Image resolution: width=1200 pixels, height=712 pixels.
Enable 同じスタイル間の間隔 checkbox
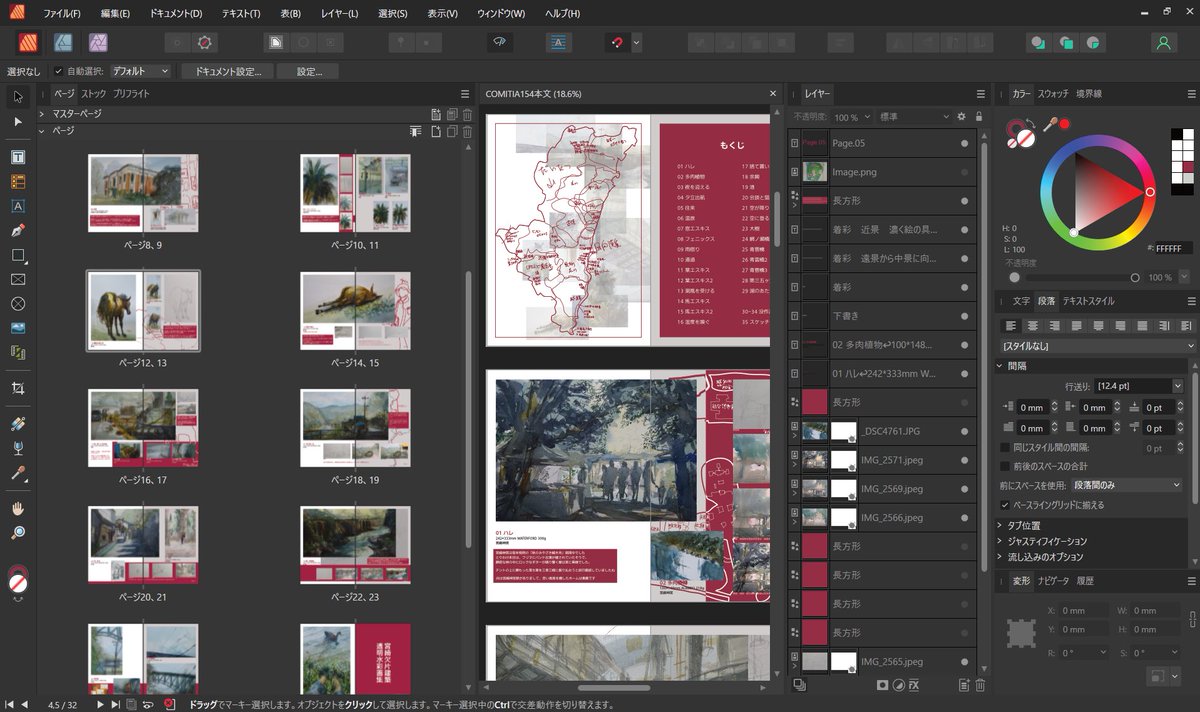[x=1005, y=448]
